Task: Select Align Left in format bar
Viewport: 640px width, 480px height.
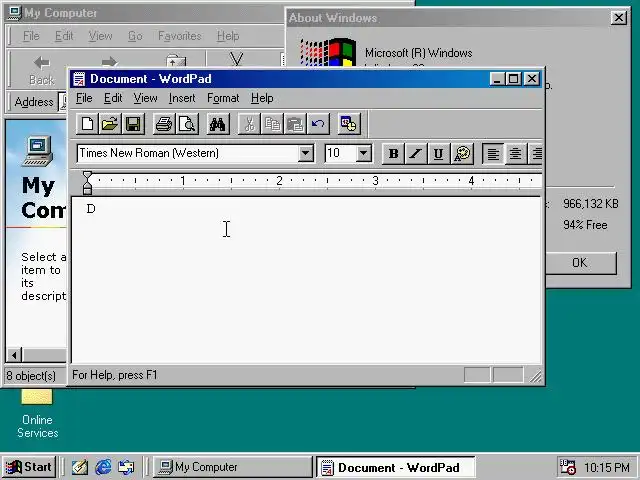Action: coord(493,153)
